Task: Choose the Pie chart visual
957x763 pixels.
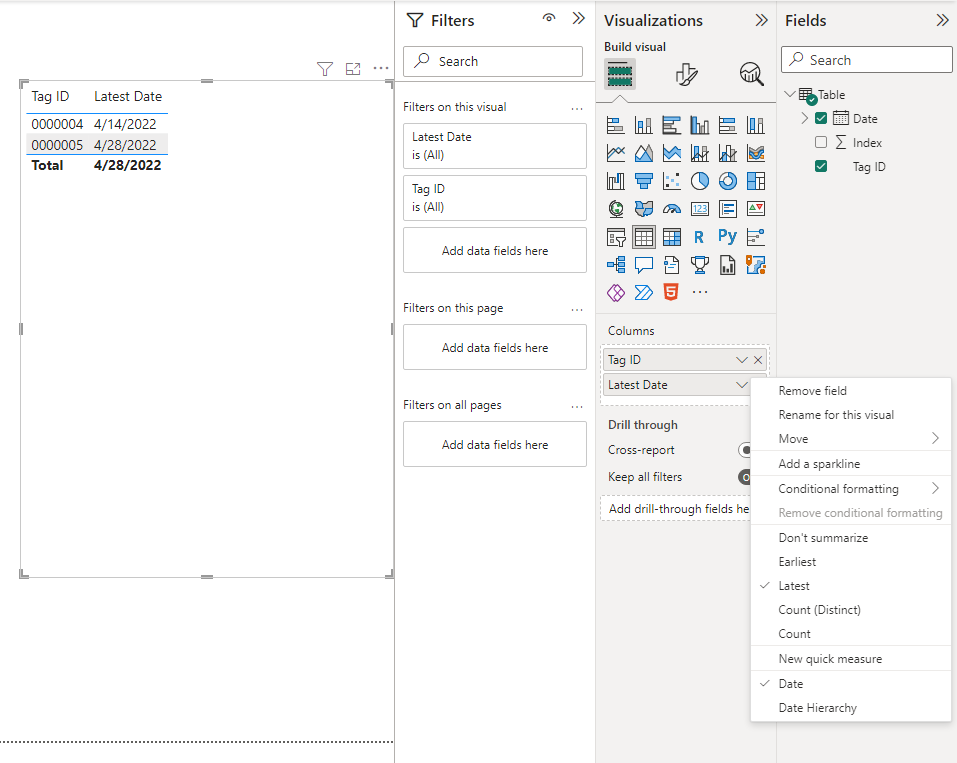Action: (x=699, y=181)
